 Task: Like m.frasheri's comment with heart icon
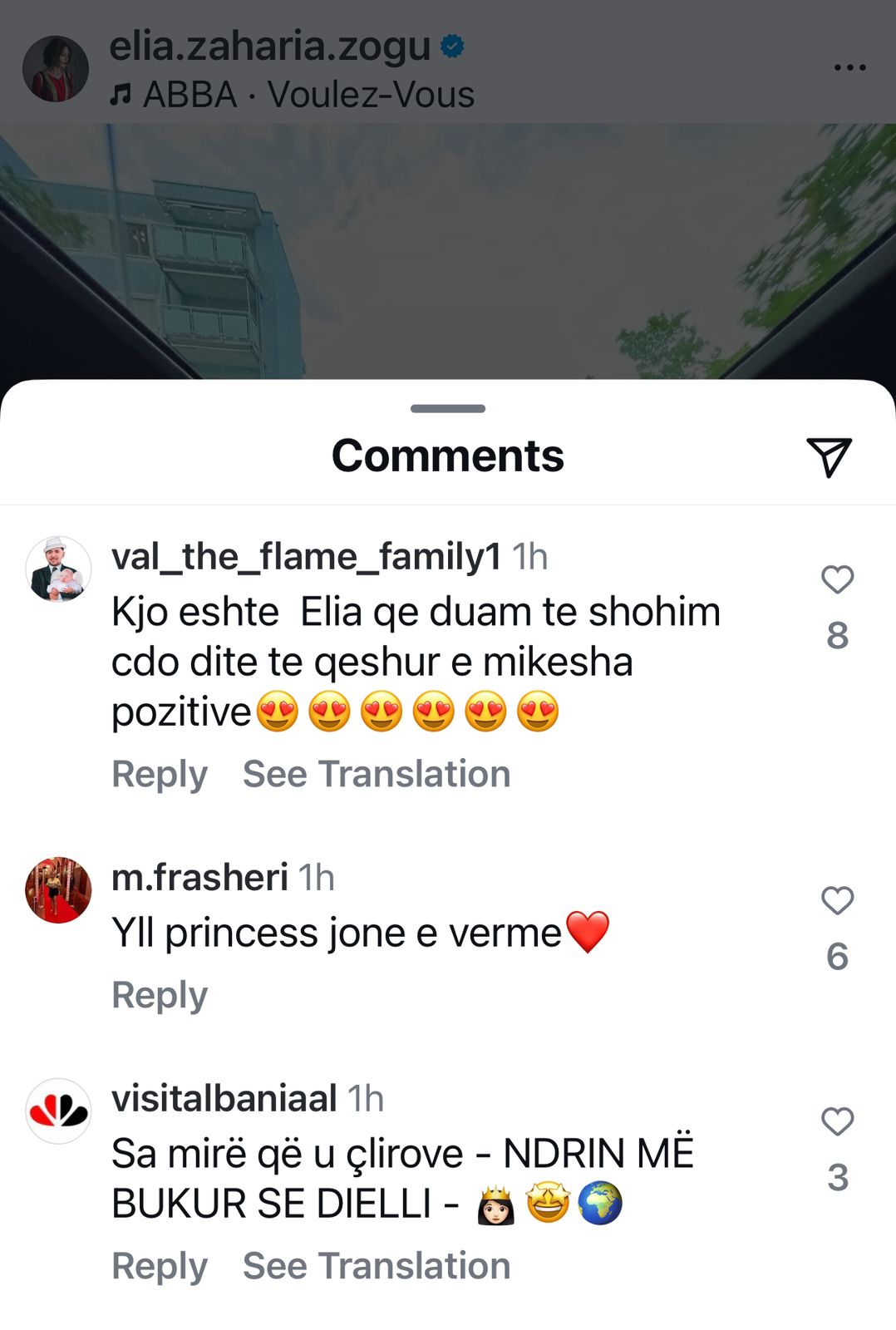point(837,900)
